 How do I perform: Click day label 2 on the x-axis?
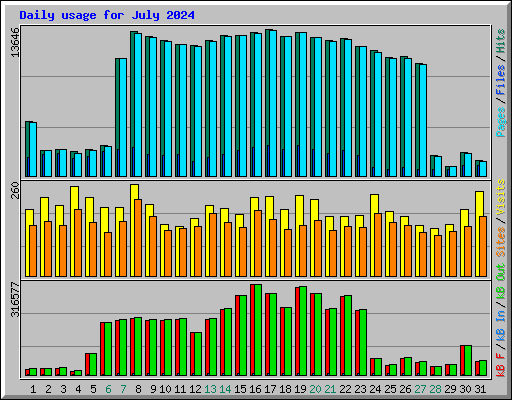pyautogui.click(x=48, y=389)
